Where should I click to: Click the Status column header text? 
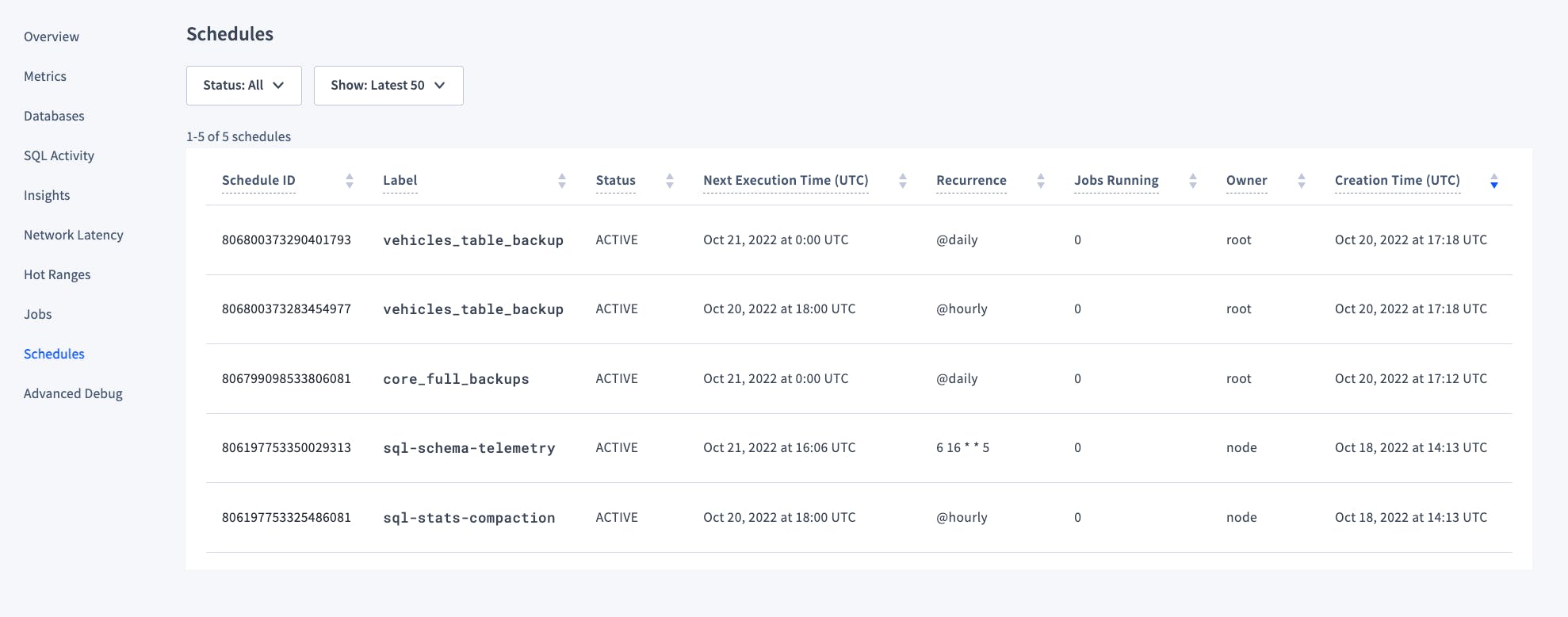coord(616,180)
